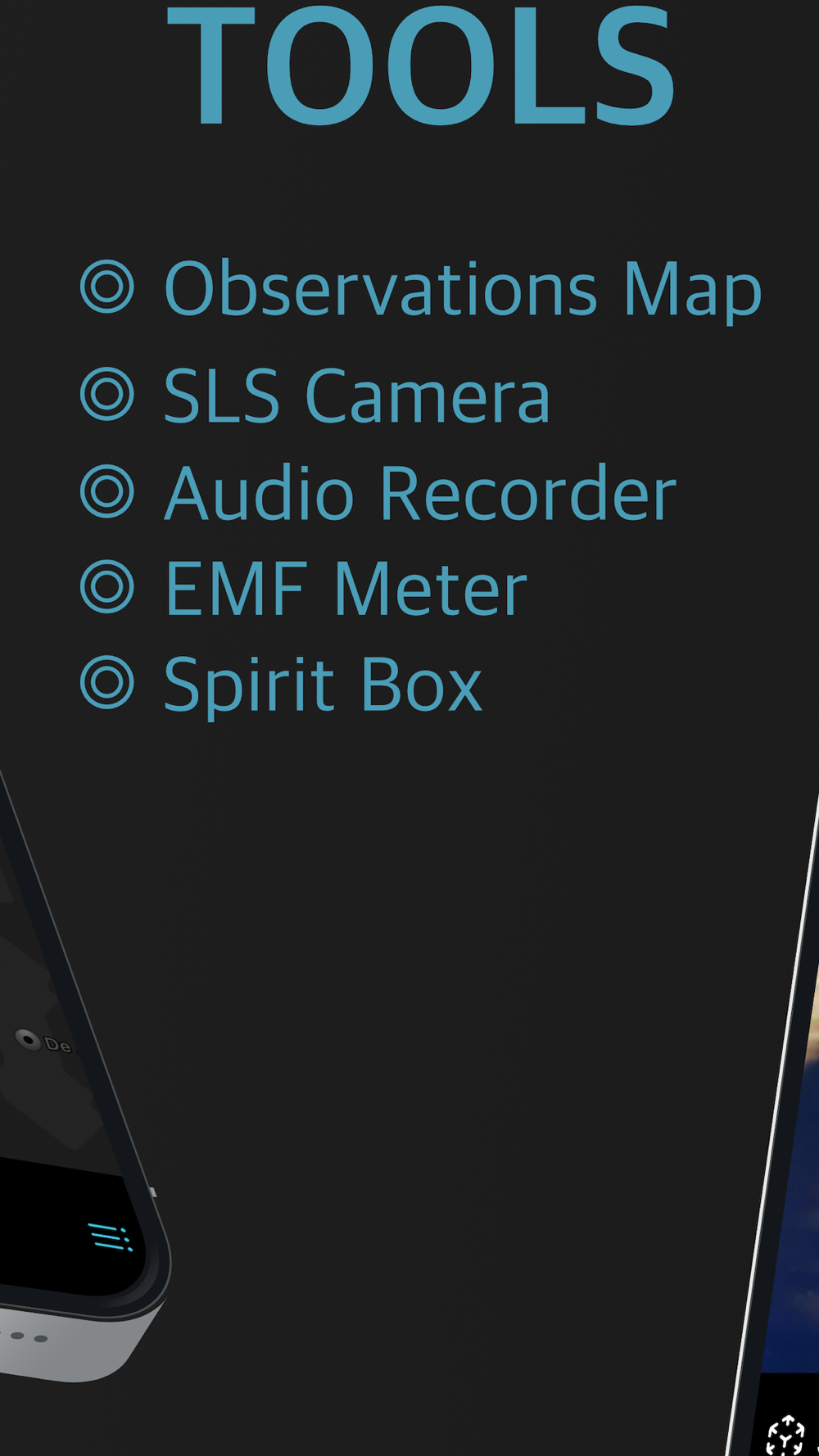Screen dimensions: 819x1456
Task: Open the EMF Meter text label
Action: 346,589
